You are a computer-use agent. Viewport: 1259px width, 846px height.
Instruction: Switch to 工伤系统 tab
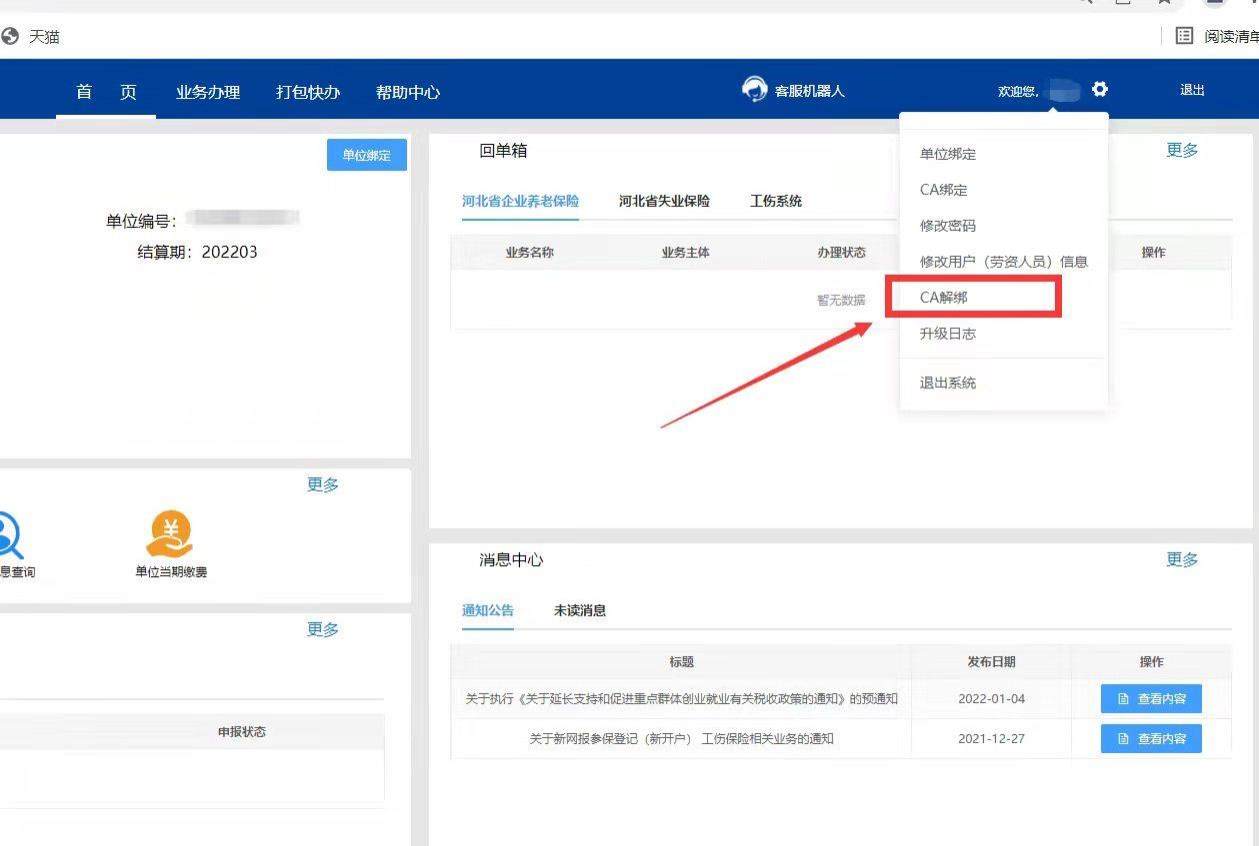pos(776,201)
